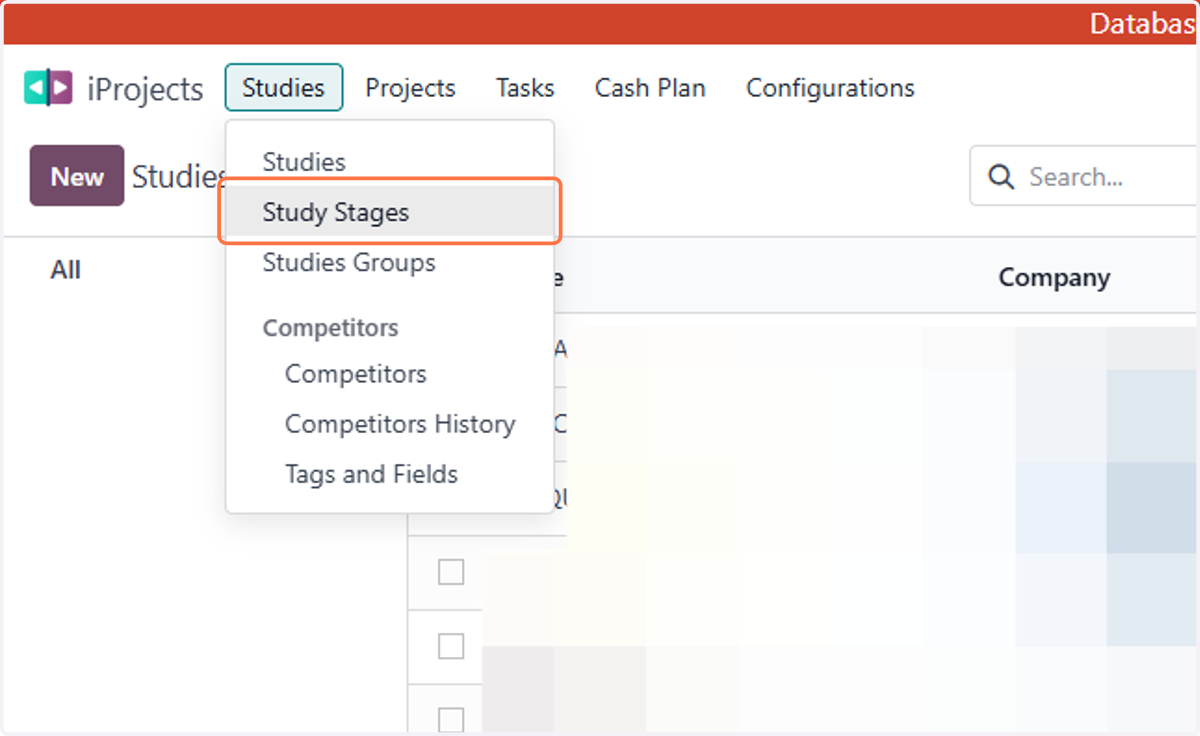Screen dimensions: 1200x736
Task: Focus the Search input field
Action: pos(1085,178)
